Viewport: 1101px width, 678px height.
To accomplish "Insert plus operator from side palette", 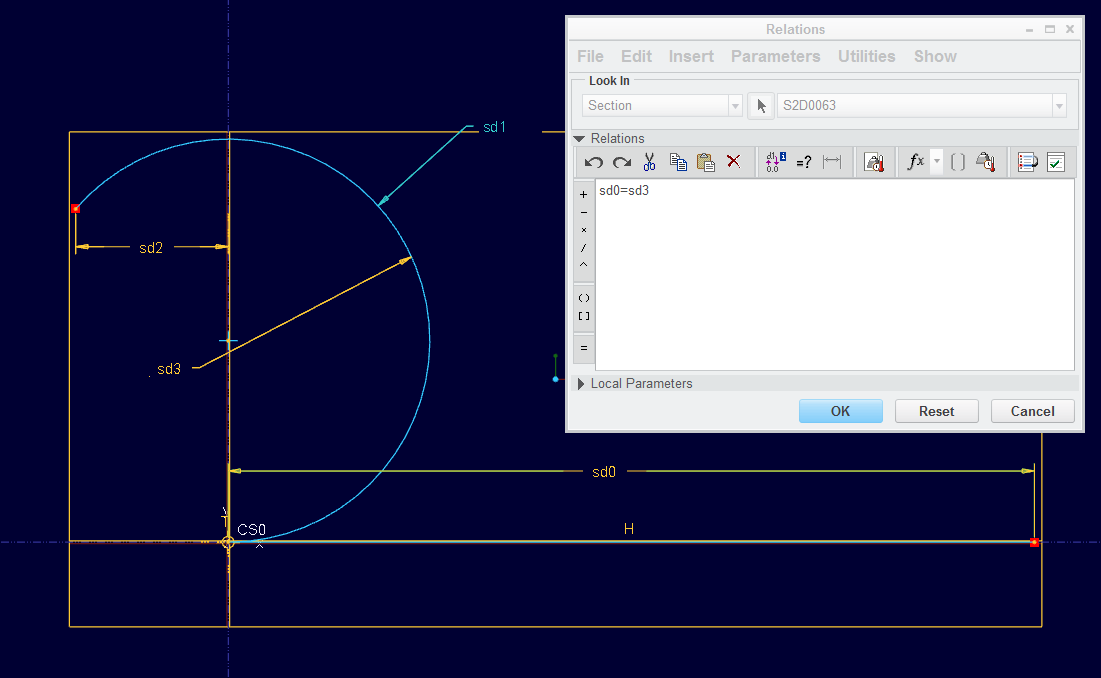I will 584,194.
